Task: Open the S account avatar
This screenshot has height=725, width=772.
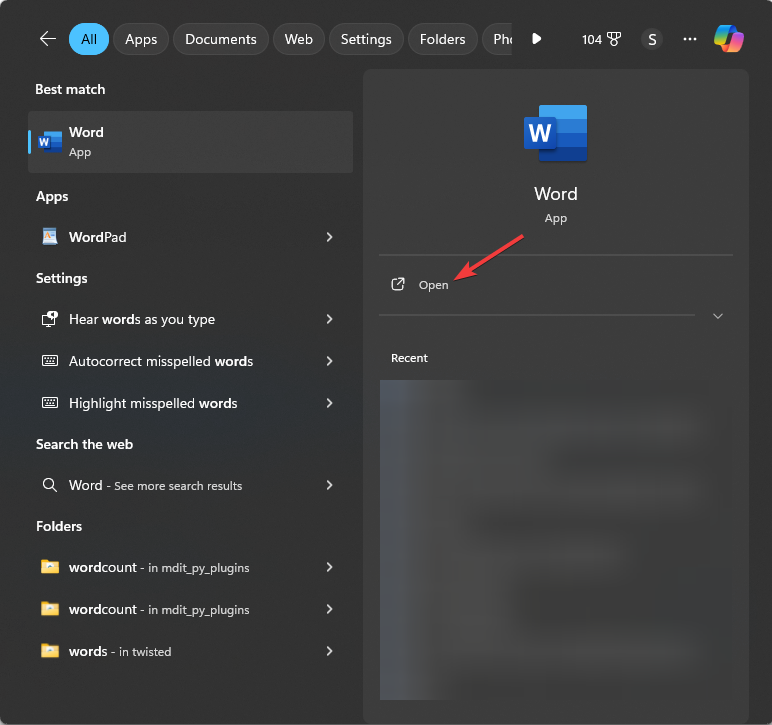Action: click(x=652, y=39)
